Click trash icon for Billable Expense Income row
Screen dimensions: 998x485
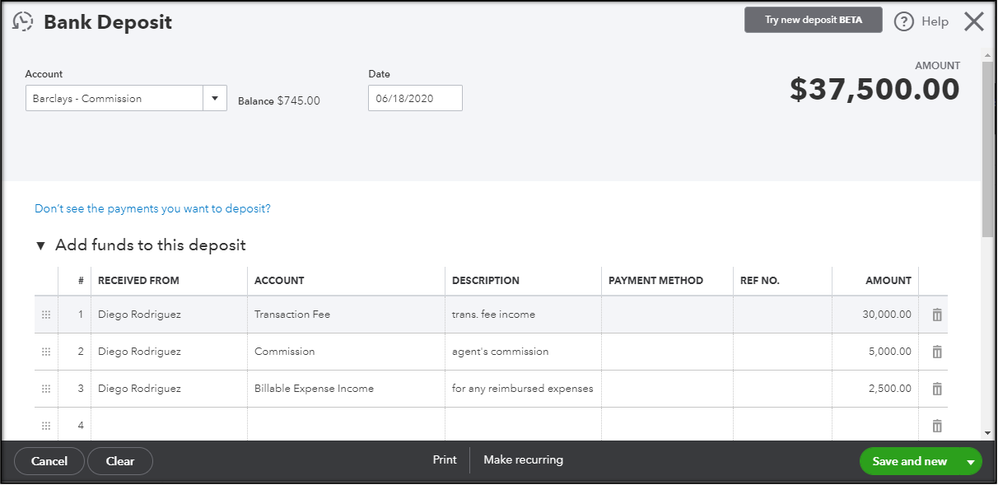(937, 389)
